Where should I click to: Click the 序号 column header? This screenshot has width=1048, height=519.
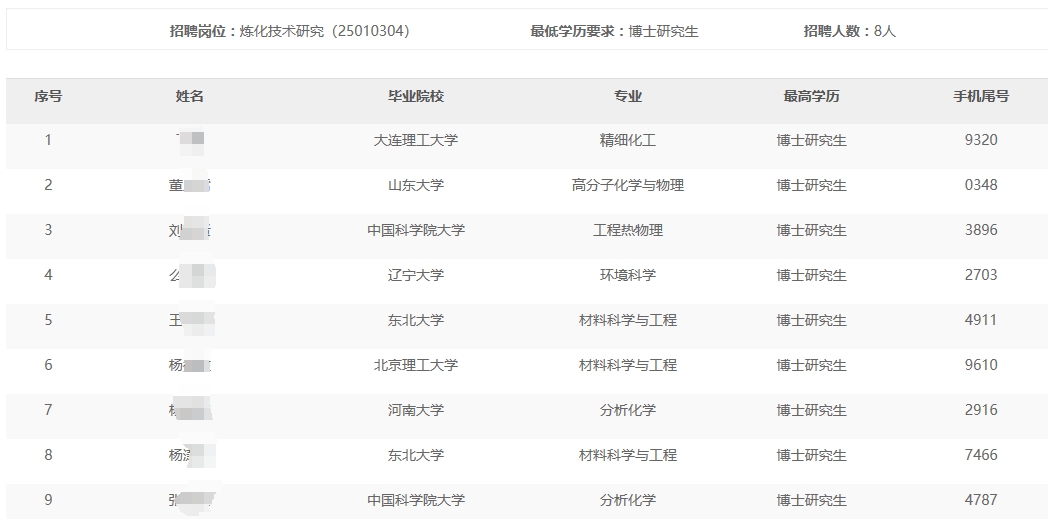click(48, 96)
